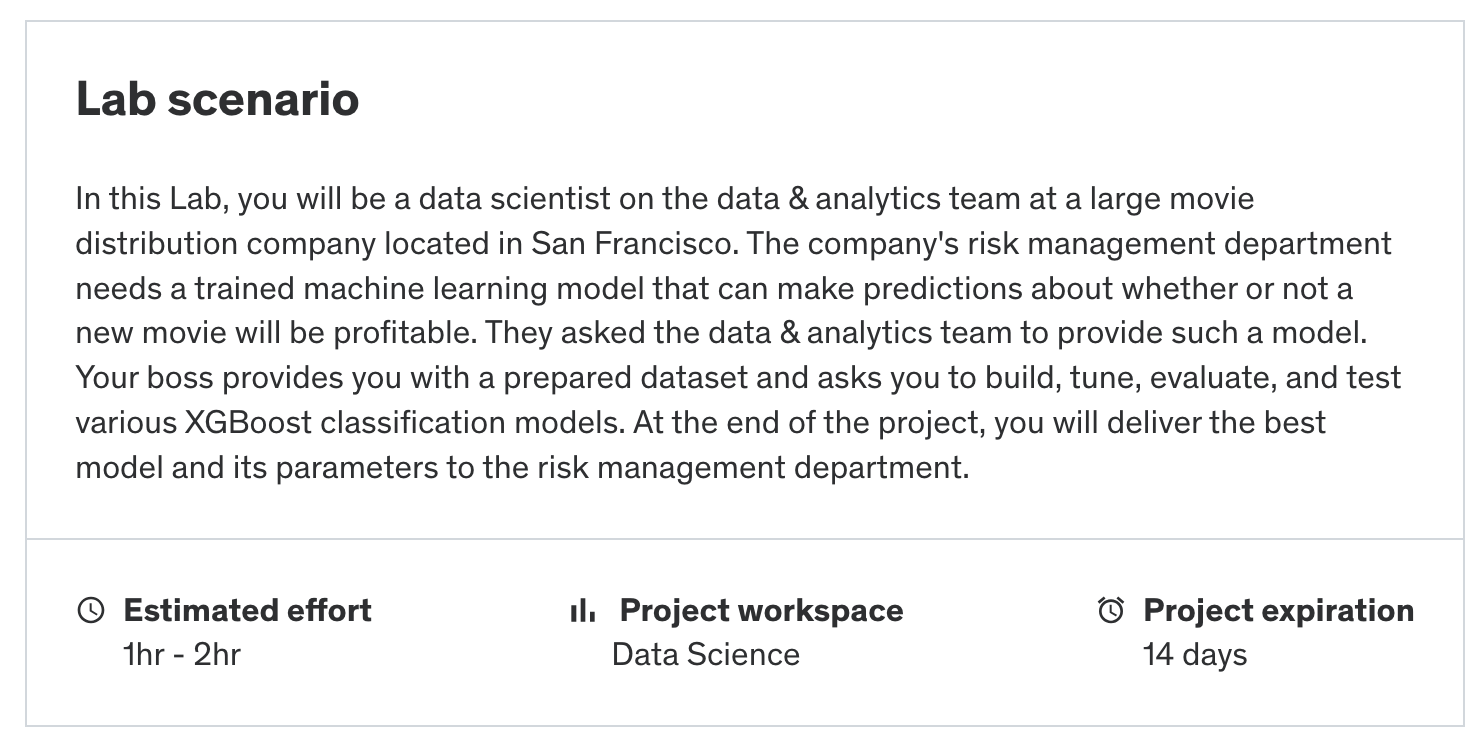Click the bar chart icon beside Project workspace
Viewport: 1484px width, 744px height.
pyautogui.click(x=582, y=610)
